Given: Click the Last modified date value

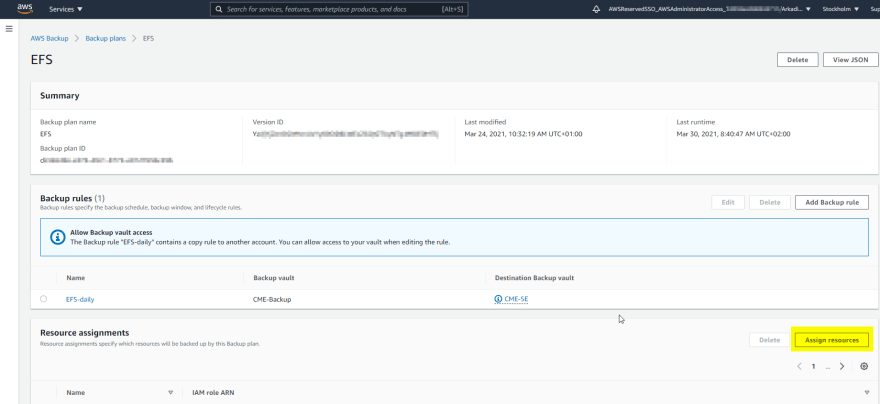Looking at the screenshot, I should [x=524, y=134].
